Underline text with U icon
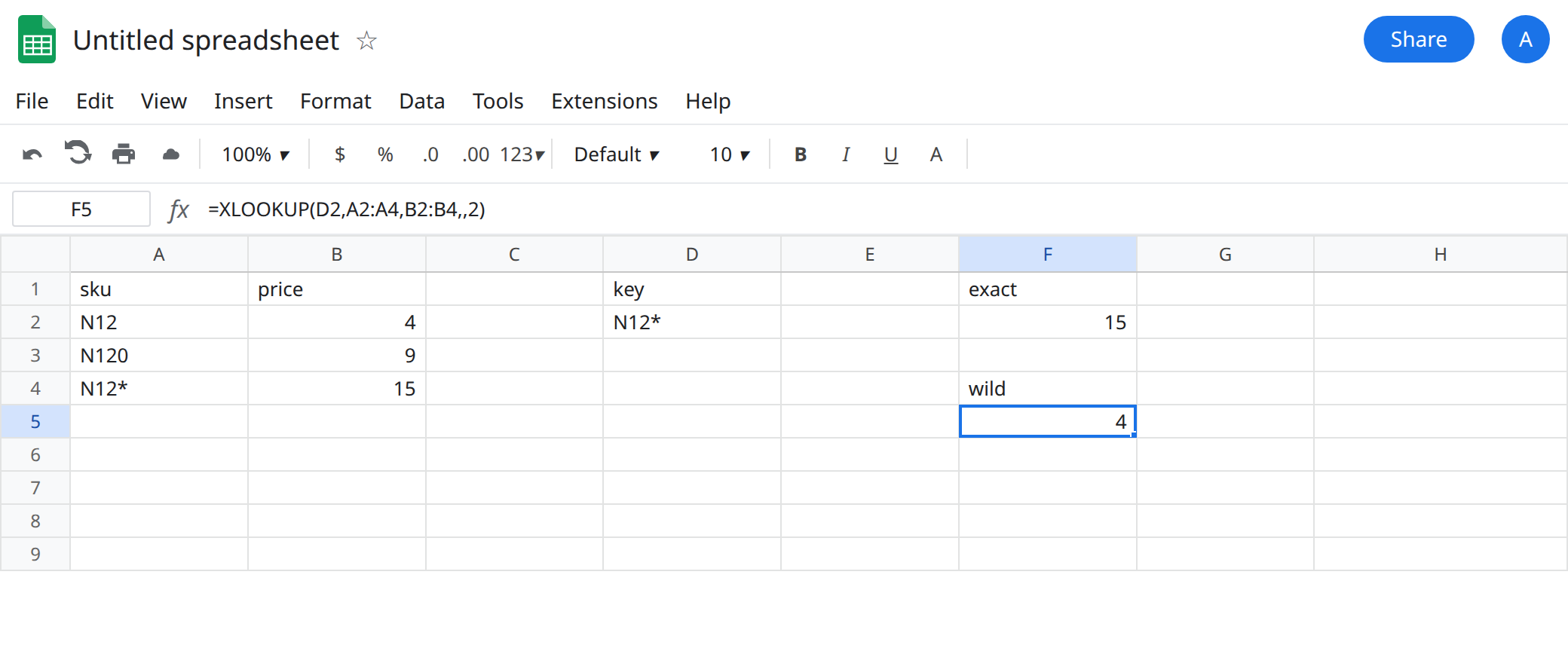1568x648 pixels. click(x=891, y=155)
